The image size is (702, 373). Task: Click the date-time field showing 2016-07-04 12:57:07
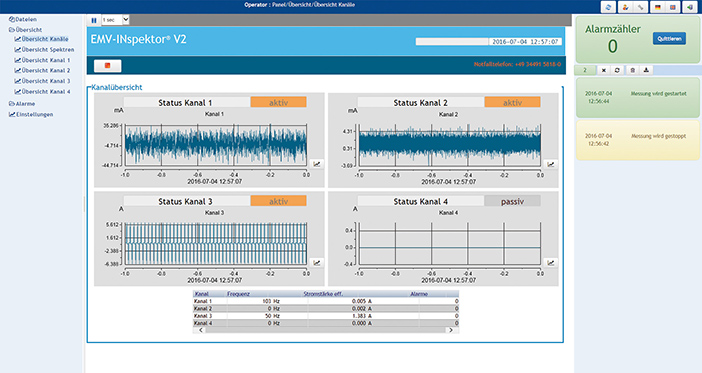(525, 42)
